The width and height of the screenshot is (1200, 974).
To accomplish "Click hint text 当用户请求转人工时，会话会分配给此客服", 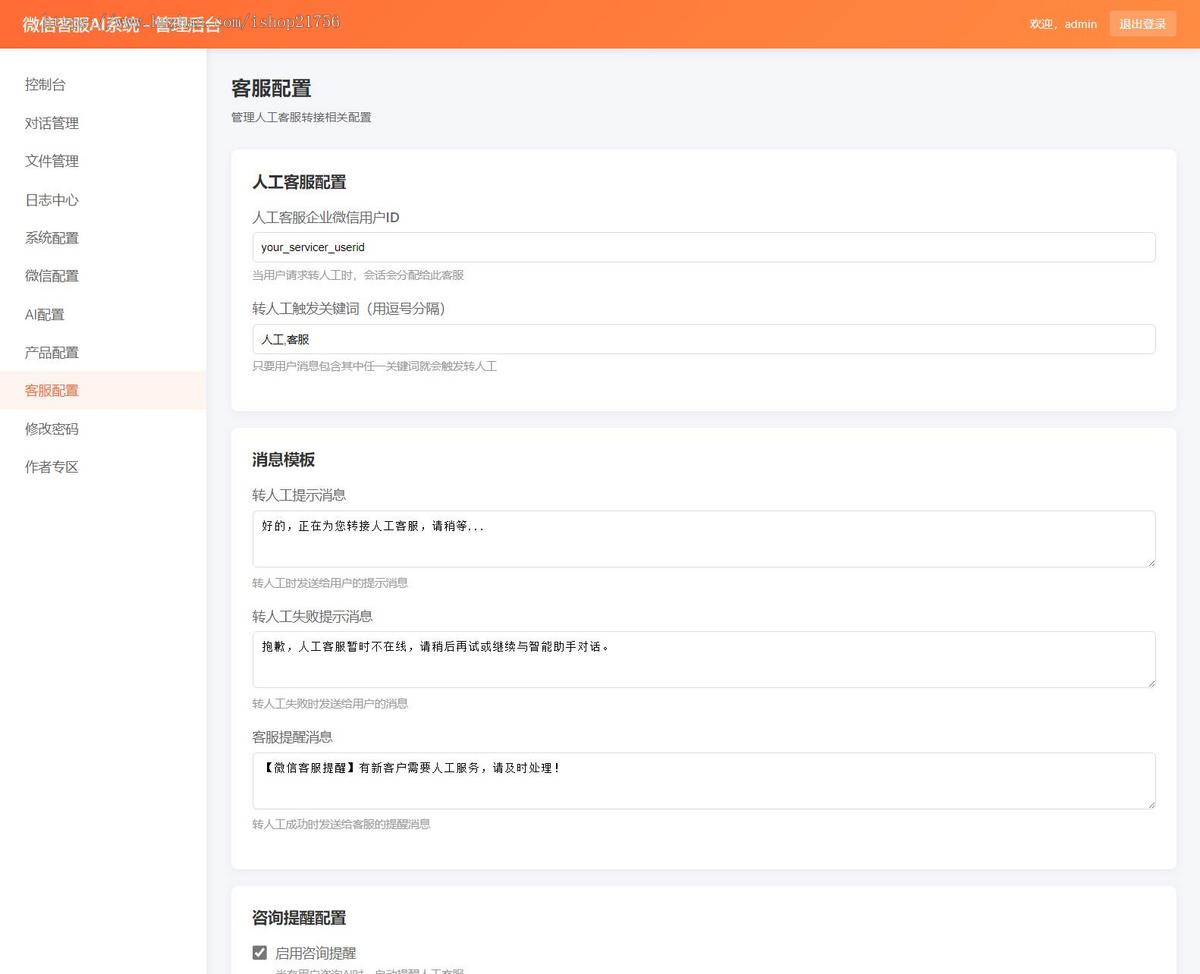I will click(x=358, y=275).
